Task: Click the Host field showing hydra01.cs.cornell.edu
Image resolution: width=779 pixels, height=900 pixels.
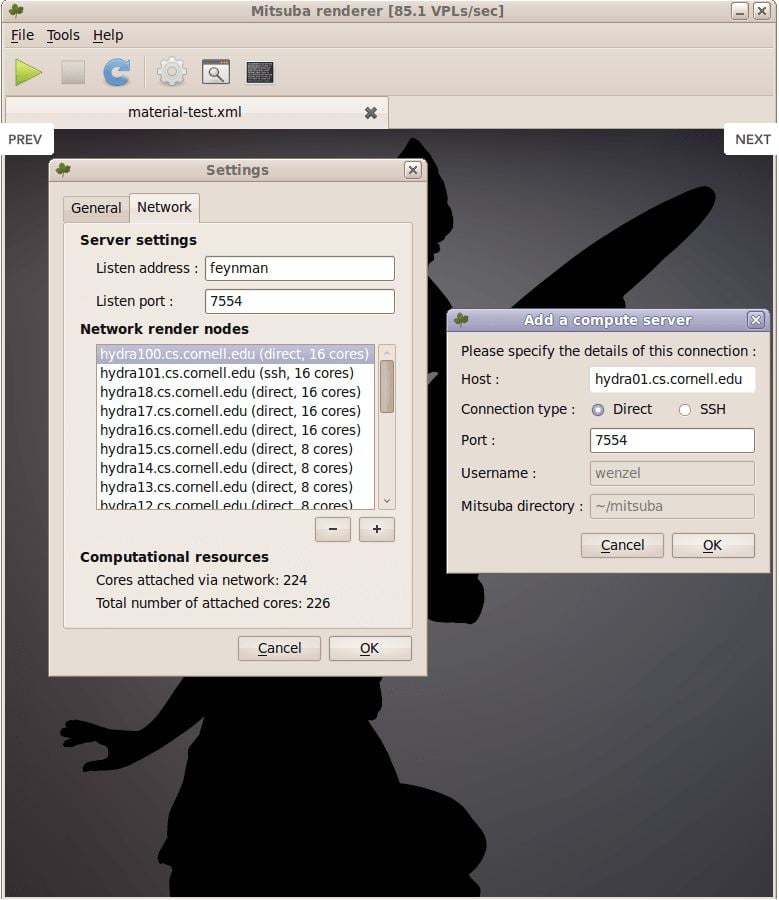Action: click(672, 379)
